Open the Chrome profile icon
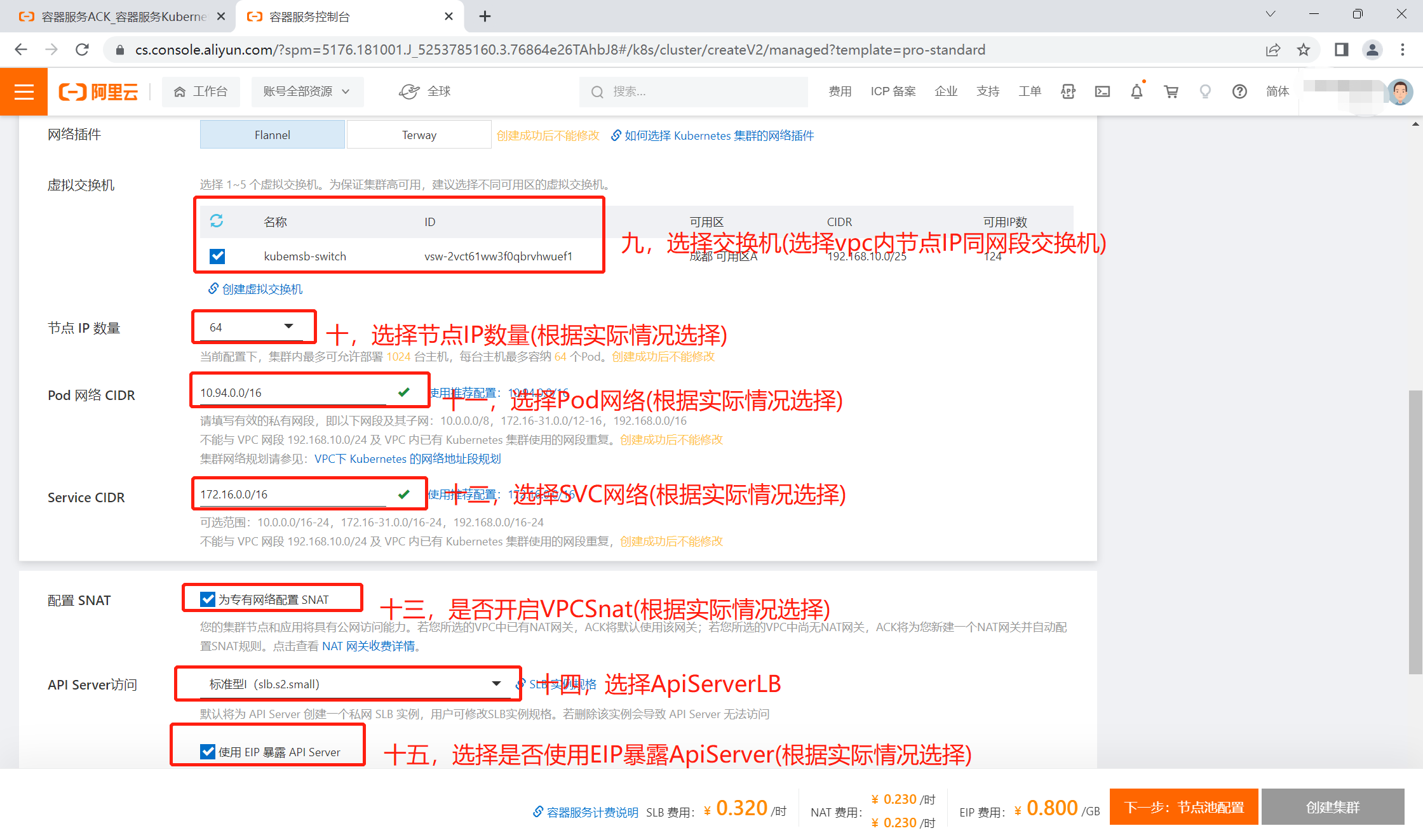This screenshot has width=1423, height=840. [x=1372, y=50]
